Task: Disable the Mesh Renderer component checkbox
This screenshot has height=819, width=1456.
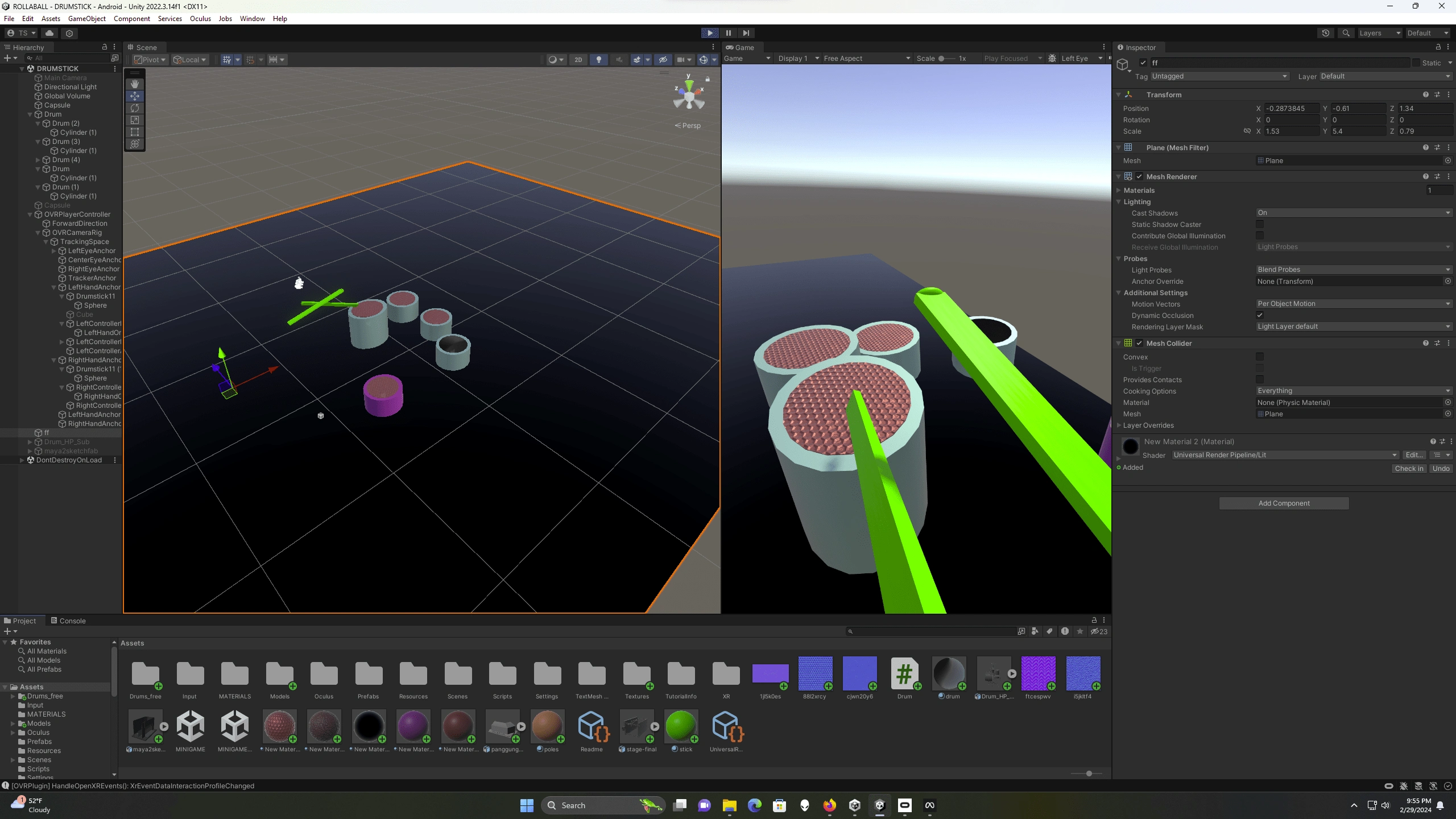Action: [x=1139, y=177]
